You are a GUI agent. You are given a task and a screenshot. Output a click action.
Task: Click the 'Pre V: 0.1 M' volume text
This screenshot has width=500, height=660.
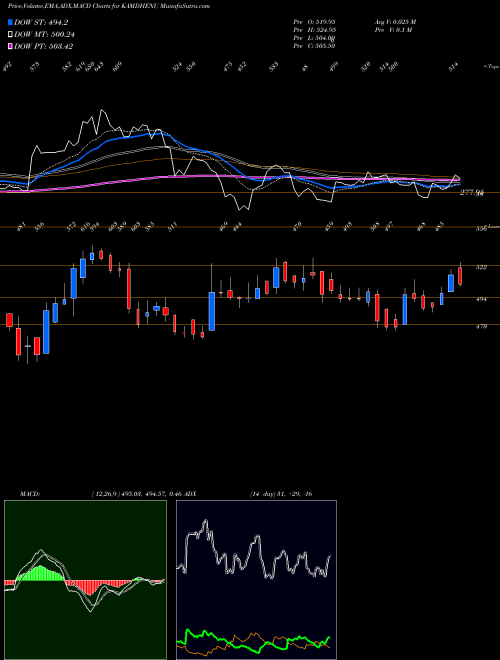[392, 30]
